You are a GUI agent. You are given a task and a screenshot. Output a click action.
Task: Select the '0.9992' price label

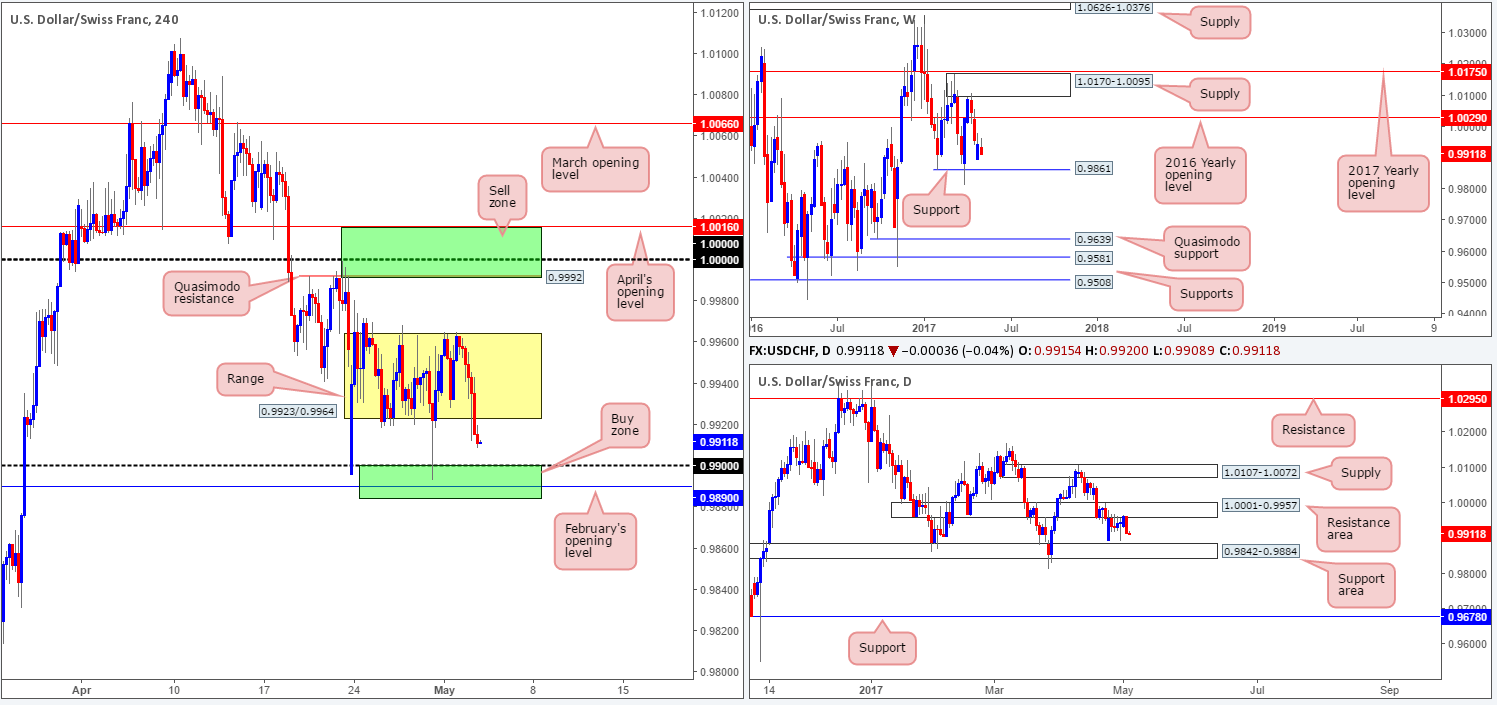pos(565,277)
